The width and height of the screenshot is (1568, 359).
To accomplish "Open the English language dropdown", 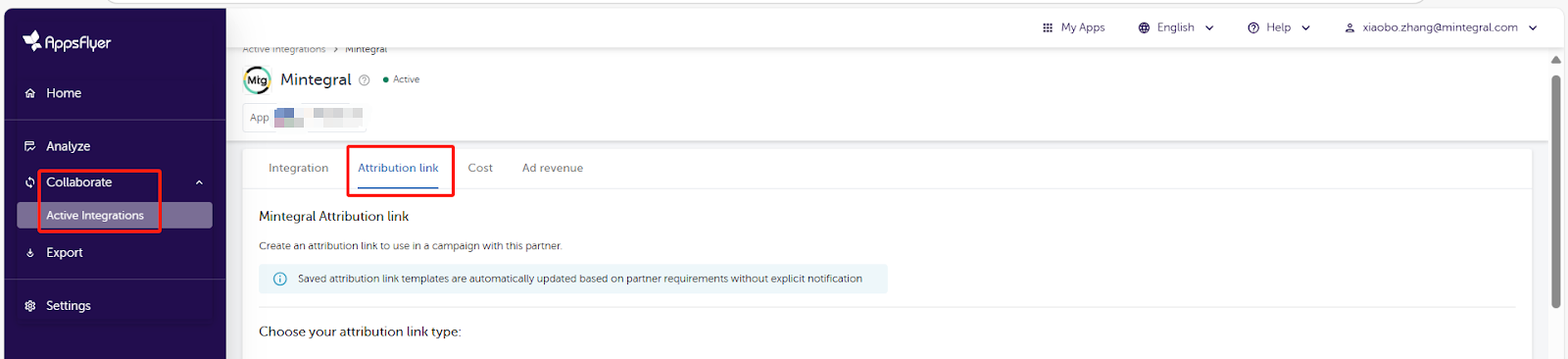I will [x=1176, y=27].
